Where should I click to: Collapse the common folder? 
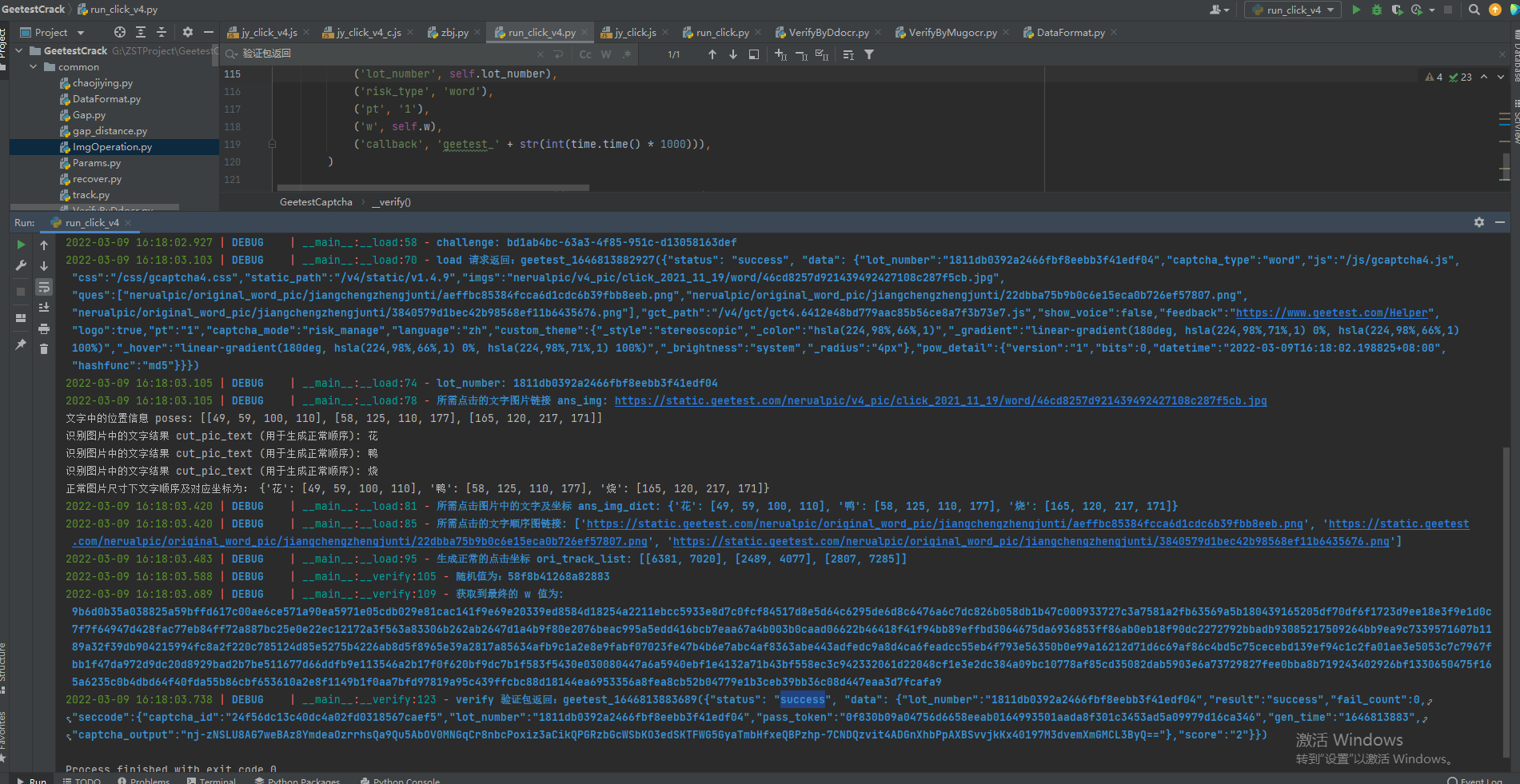pos(34,67)
